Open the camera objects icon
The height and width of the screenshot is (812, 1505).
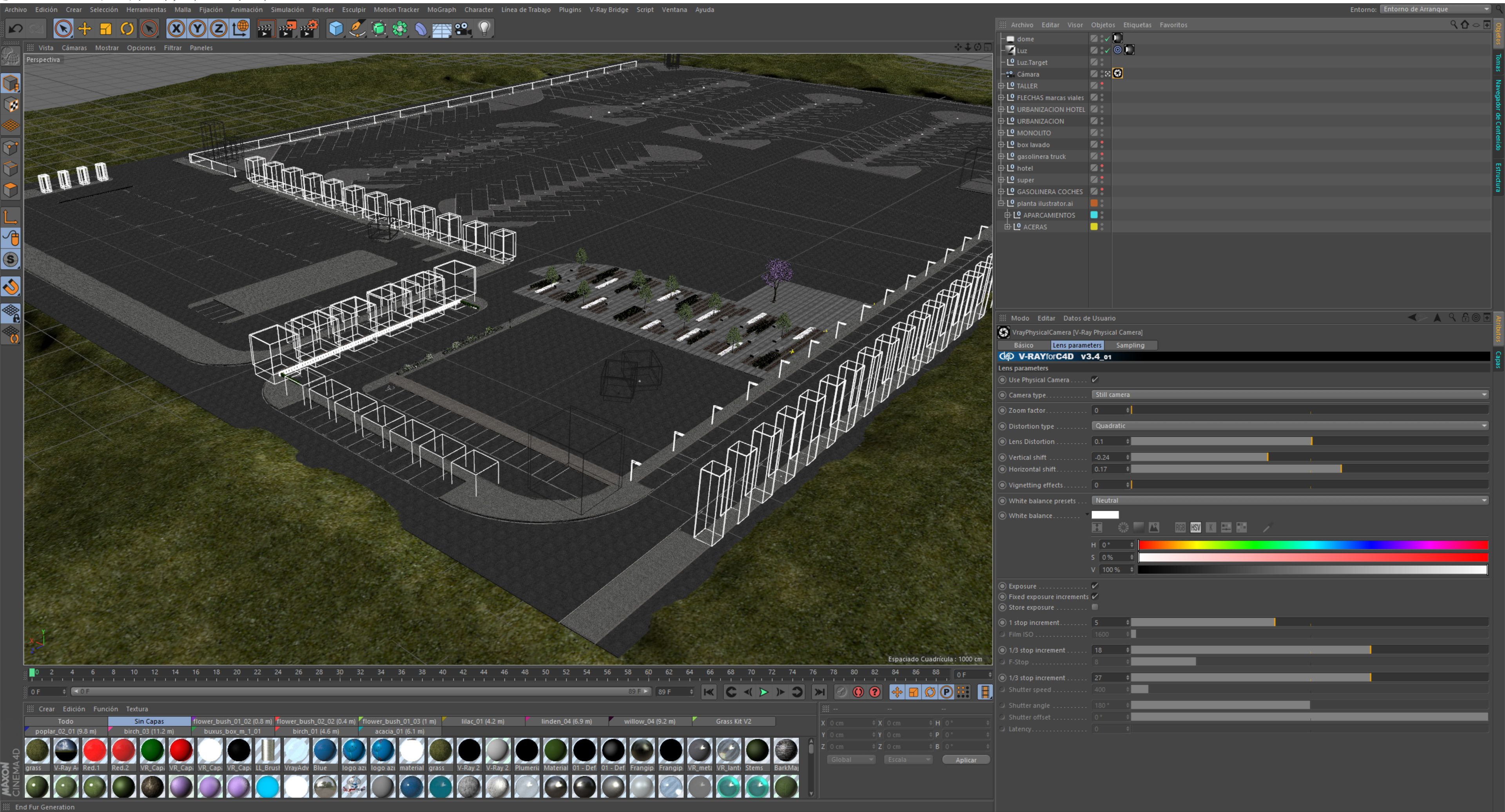coord(463,28)
